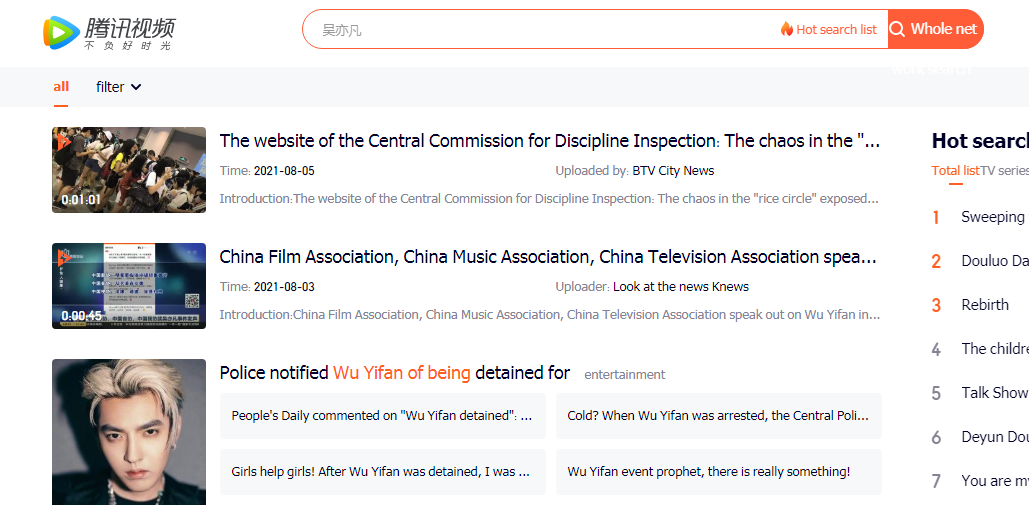Expand the filter dropdown chevron
The height and width of the screenshot is (505, 1029).
tap(136, 87)
